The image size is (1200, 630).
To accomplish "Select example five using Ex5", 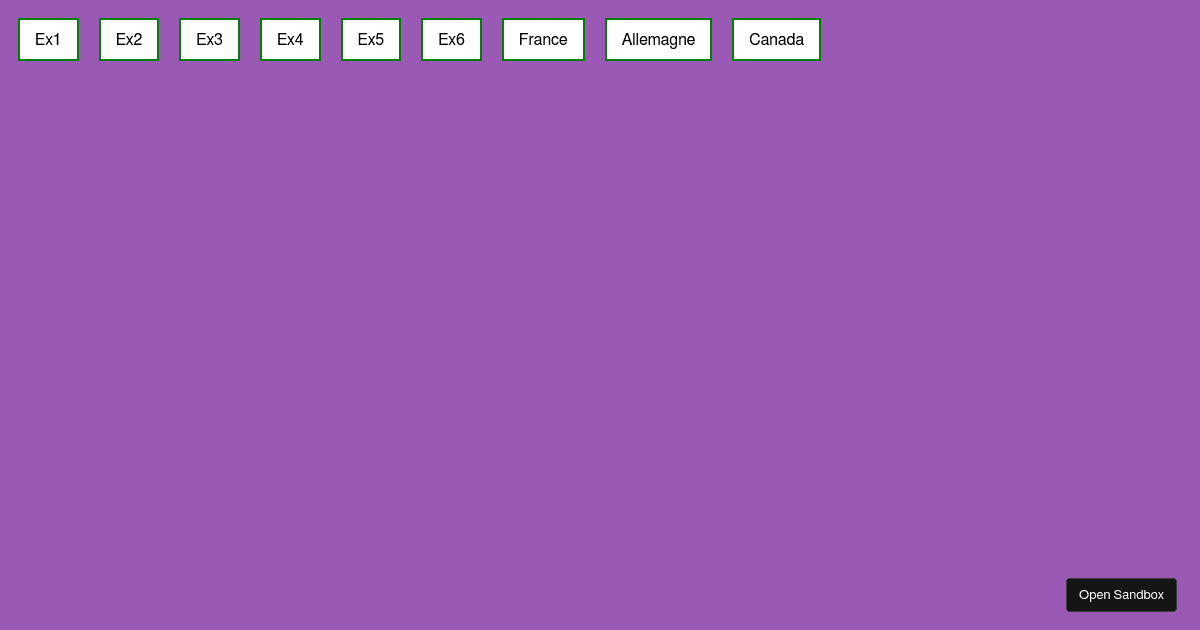I will pos(371,39).
